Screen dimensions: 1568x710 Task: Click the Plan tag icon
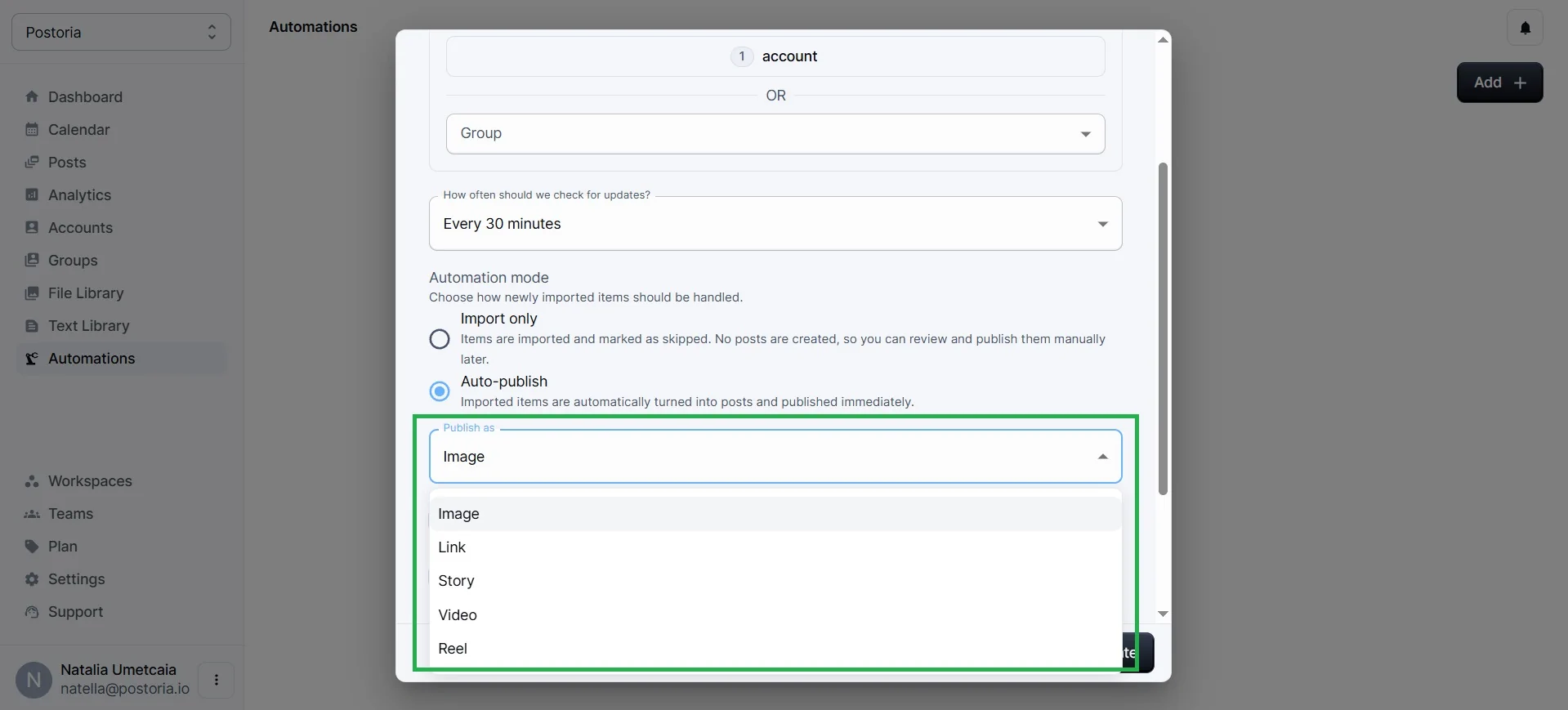coord(32,546)
